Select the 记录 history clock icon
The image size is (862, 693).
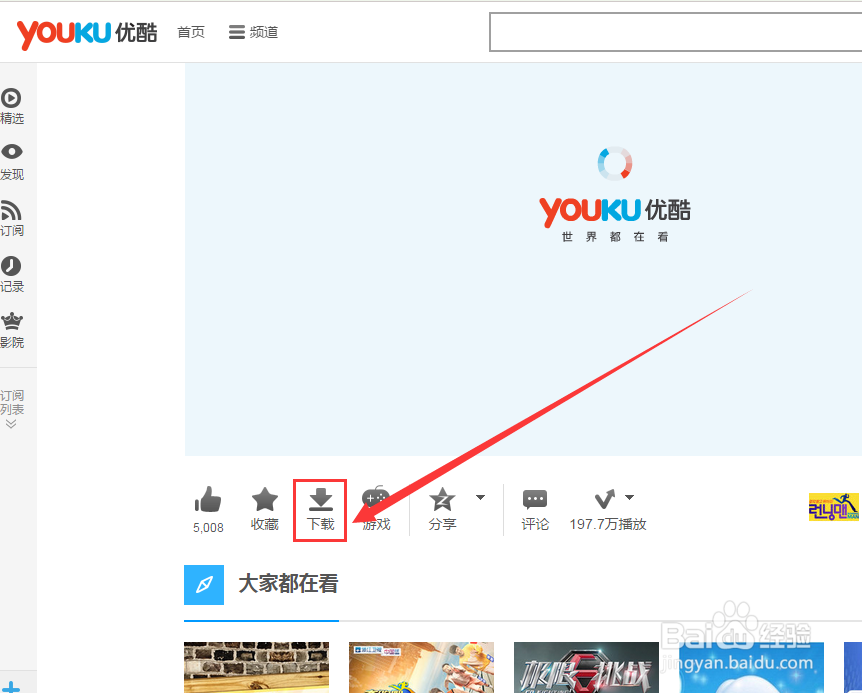point(11,265)
